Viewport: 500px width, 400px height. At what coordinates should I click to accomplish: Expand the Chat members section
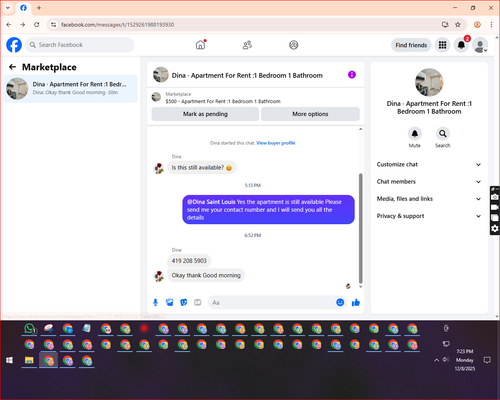pyautogui.click(x=429, y=182)
